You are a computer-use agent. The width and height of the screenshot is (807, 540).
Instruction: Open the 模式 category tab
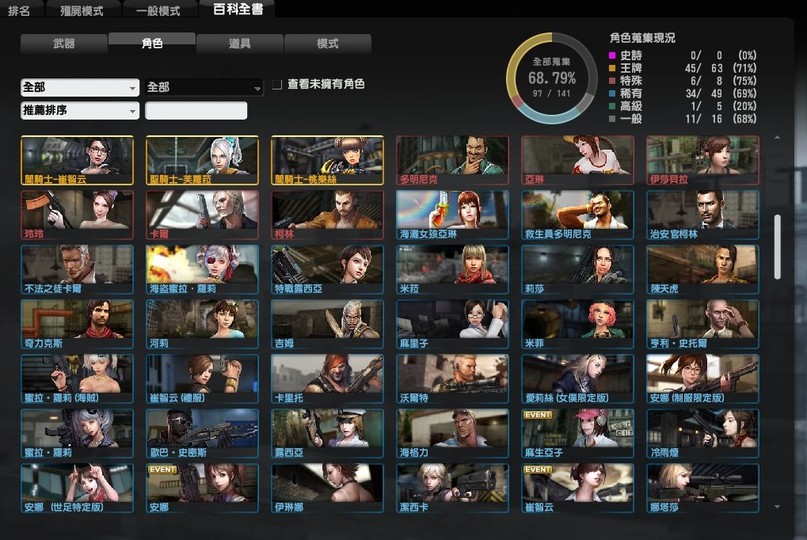328,44
